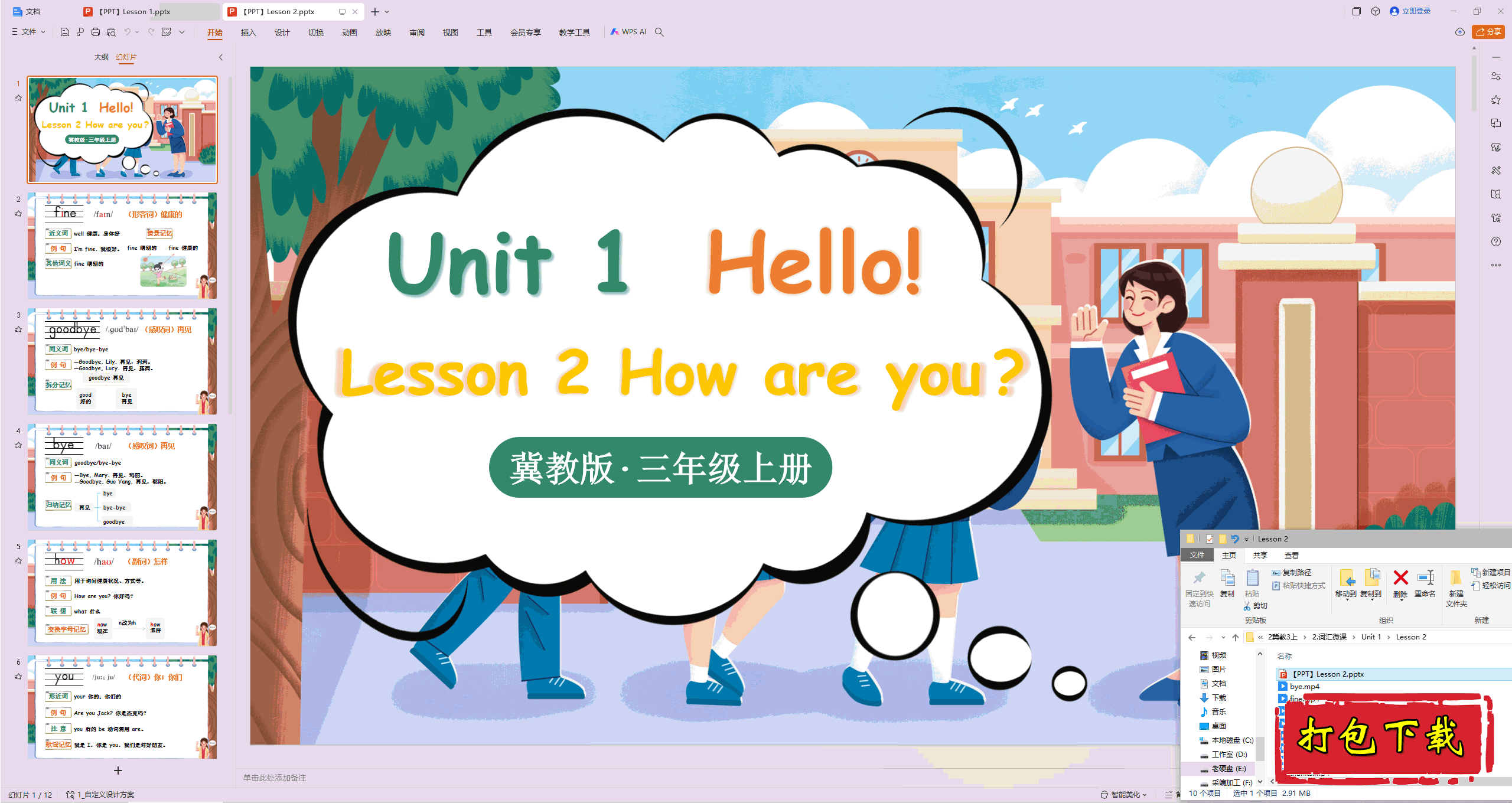The height and width of the screenshot is (803, 1512).
Task: Open the 查看 tab in Explorer
Action: 1292,556
